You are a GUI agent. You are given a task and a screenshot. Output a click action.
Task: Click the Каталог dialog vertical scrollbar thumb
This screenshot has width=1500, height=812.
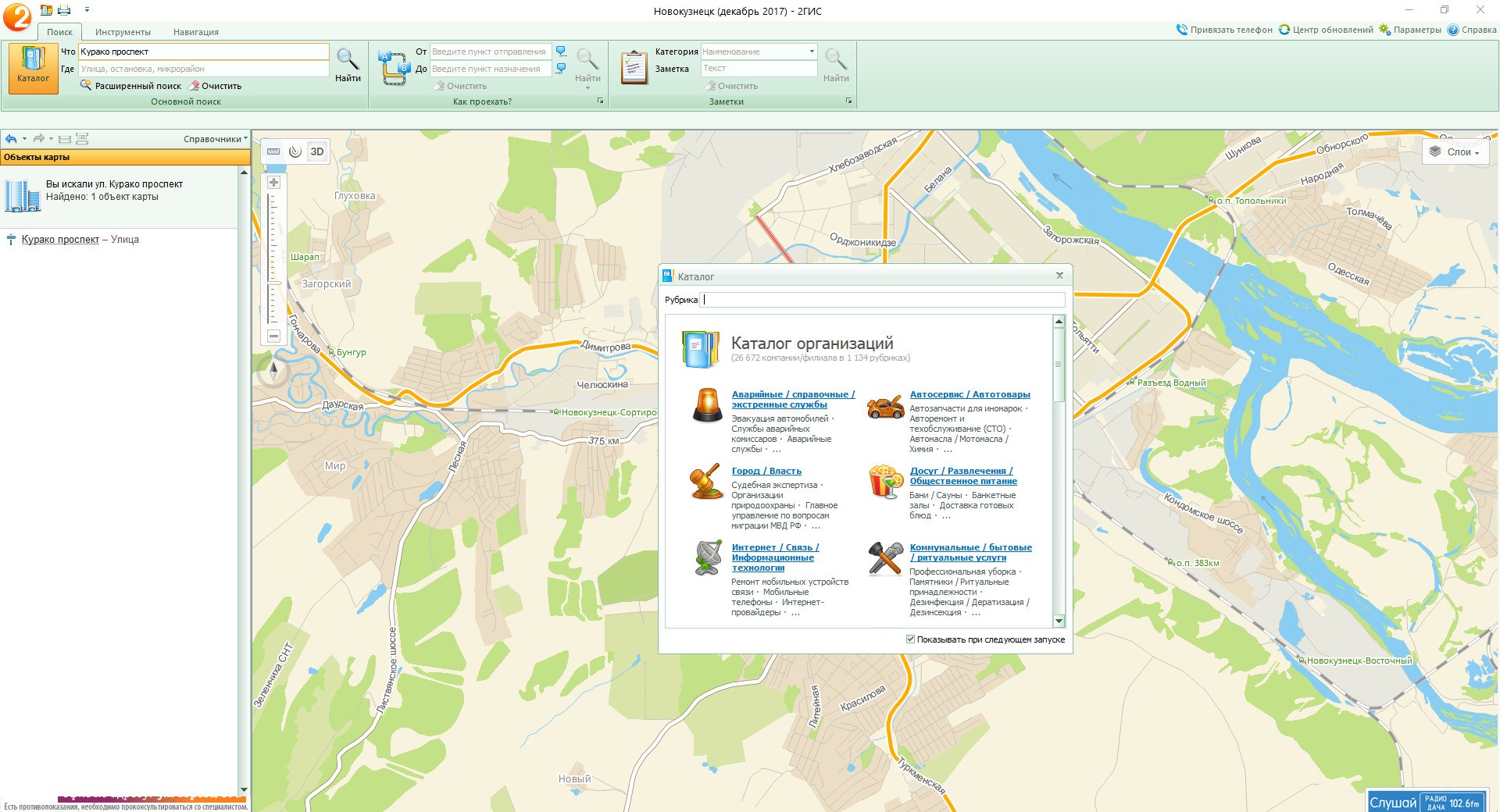1059,365
